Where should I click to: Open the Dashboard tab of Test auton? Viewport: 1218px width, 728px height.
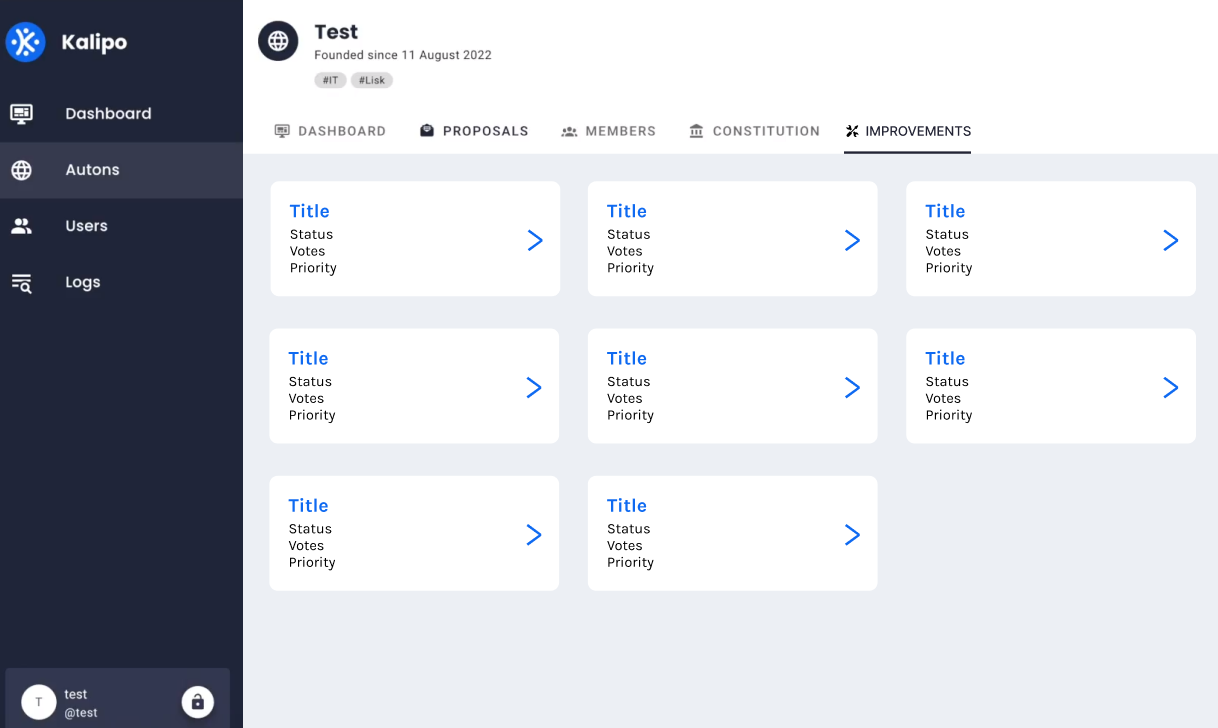[331, 130]
